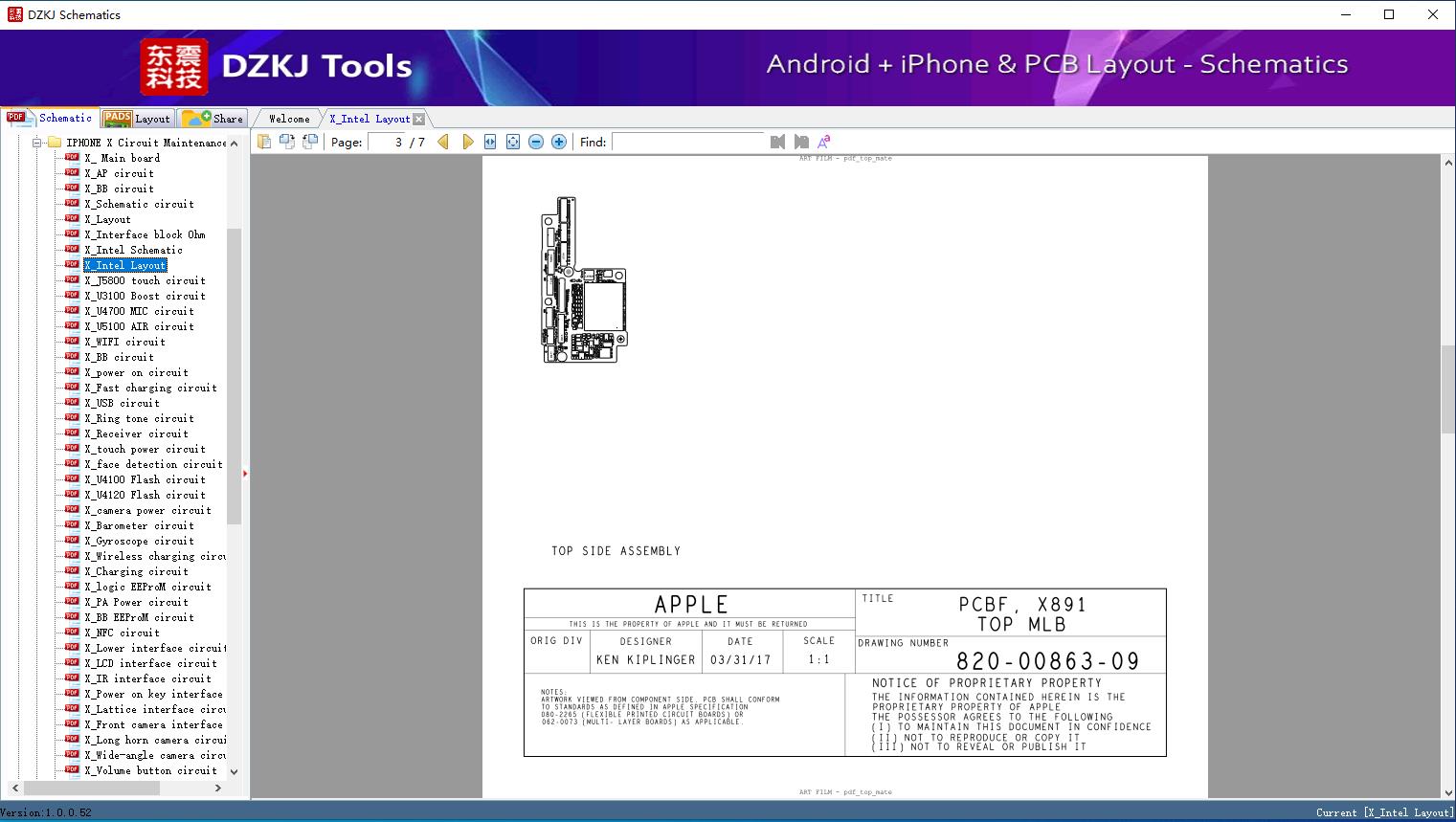Collapse the side panel with red arrow
This screenshot has width=1456, height=822.
(x=245, y=473)
